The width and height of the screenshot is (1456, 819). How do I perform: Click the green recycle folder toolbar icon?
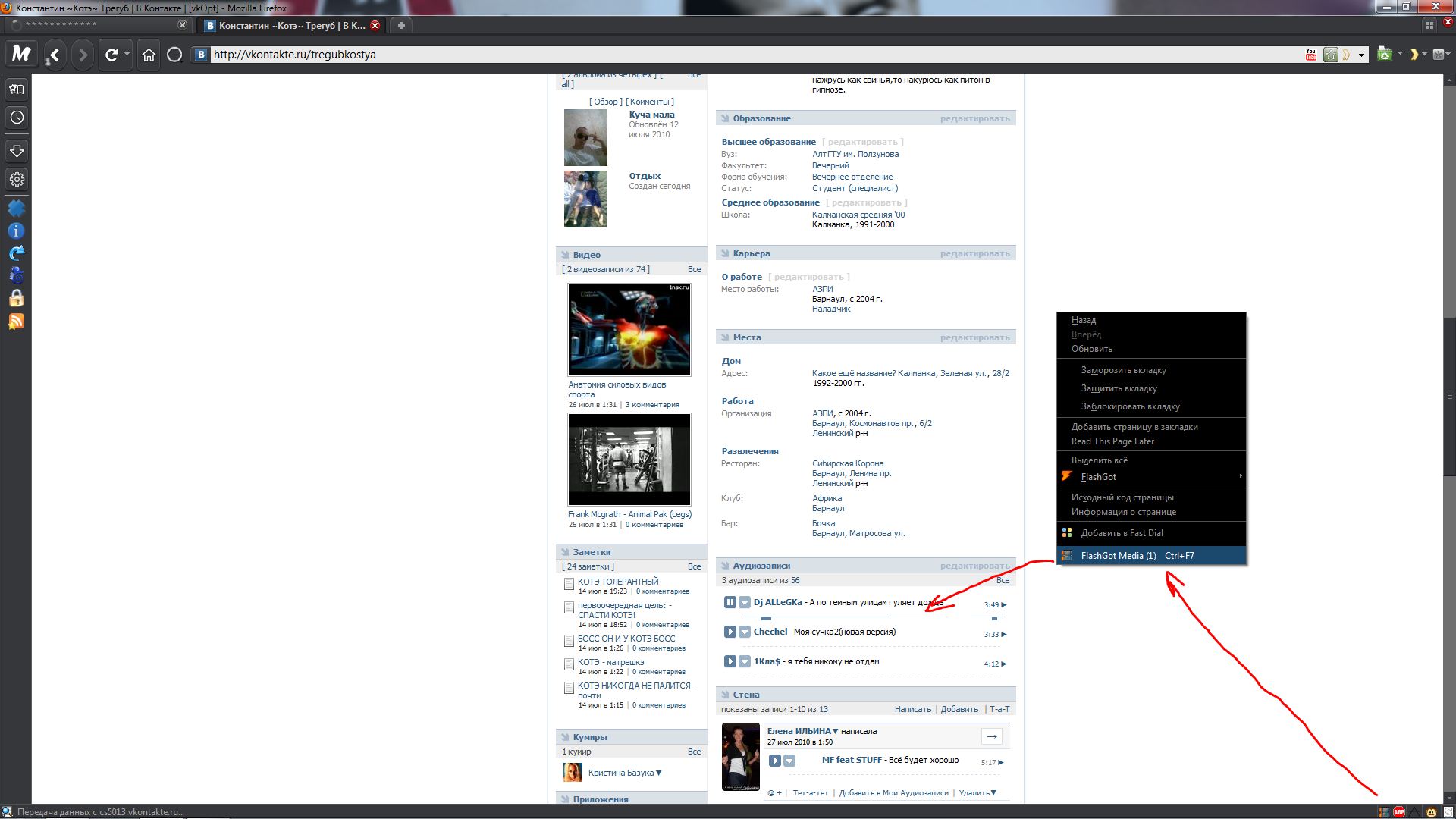1385,55
